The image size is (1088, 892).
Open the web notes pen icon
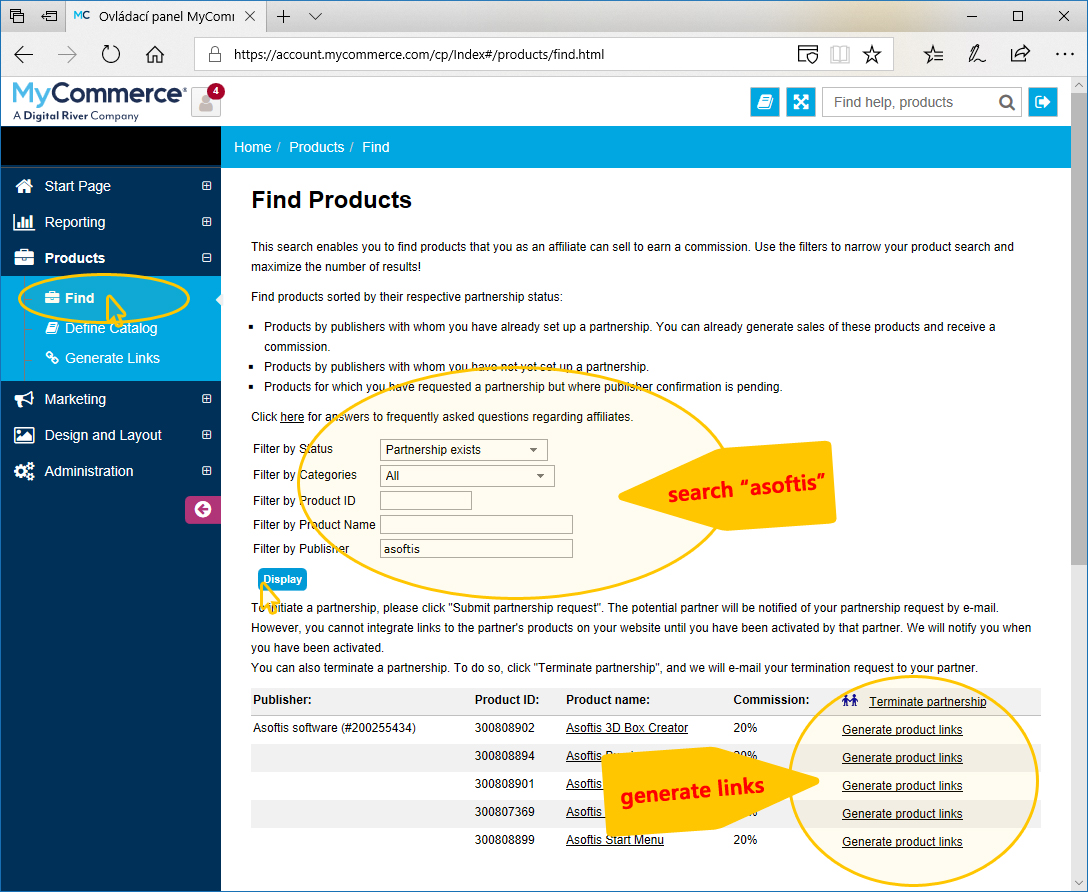click(977, 54)
